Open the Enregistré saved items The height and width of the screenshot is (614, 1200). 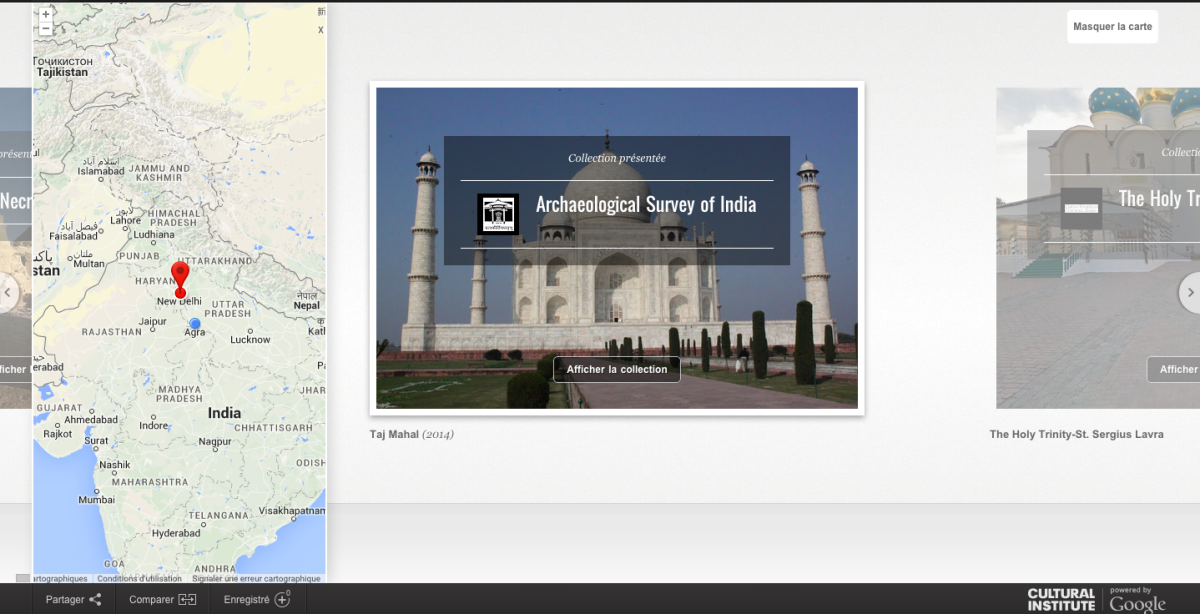256,599
